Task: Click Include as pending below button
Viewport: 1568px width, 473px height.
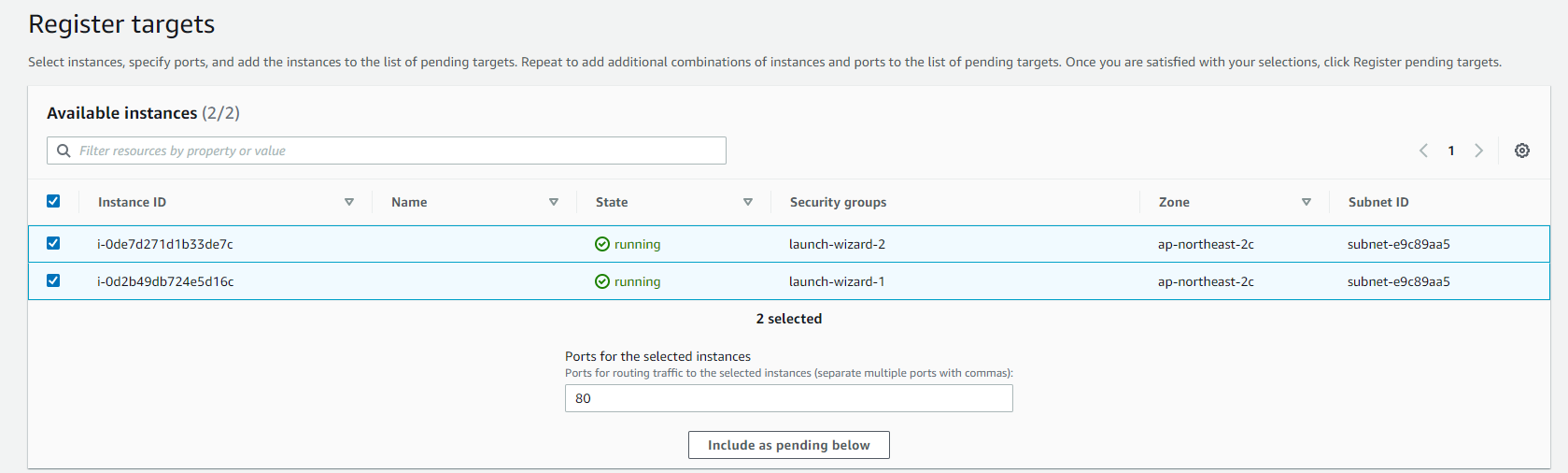Action: [788, 445]
